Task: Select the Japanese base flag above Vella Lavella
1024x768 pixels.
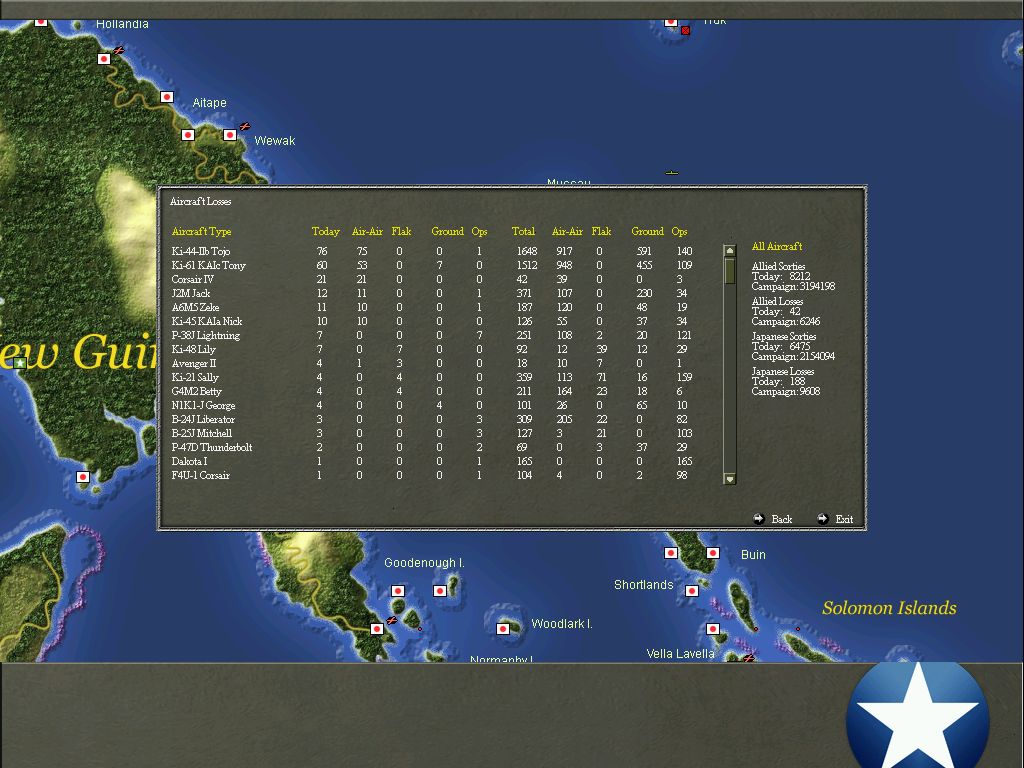Action: point(713,629)
